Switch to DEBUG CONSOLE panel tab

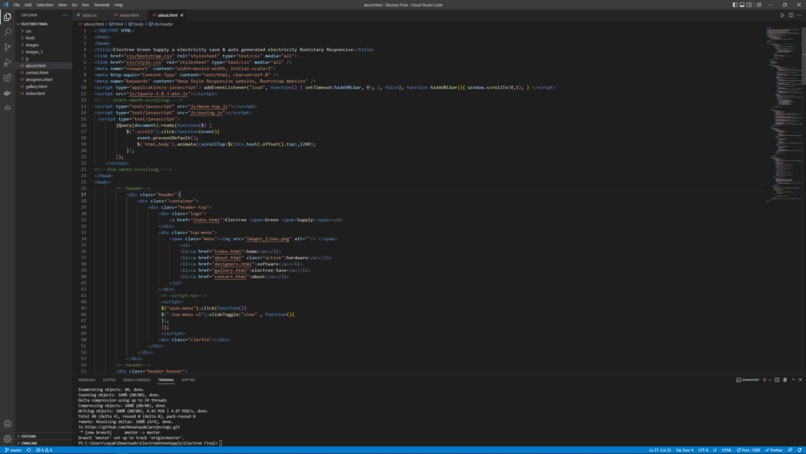click(x=137, y=380)
